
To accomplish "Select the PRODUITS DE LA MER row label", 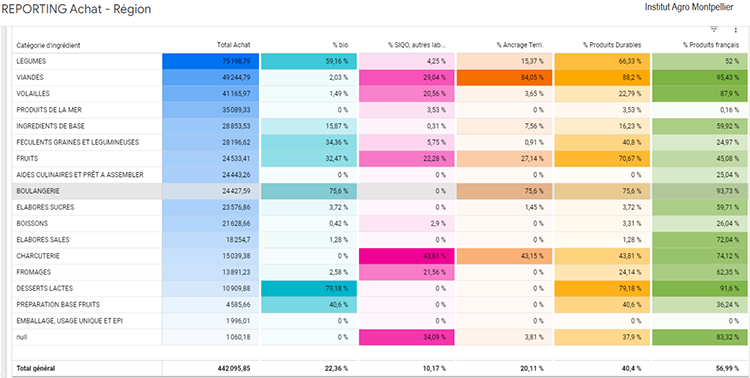I will pos(49,110).
